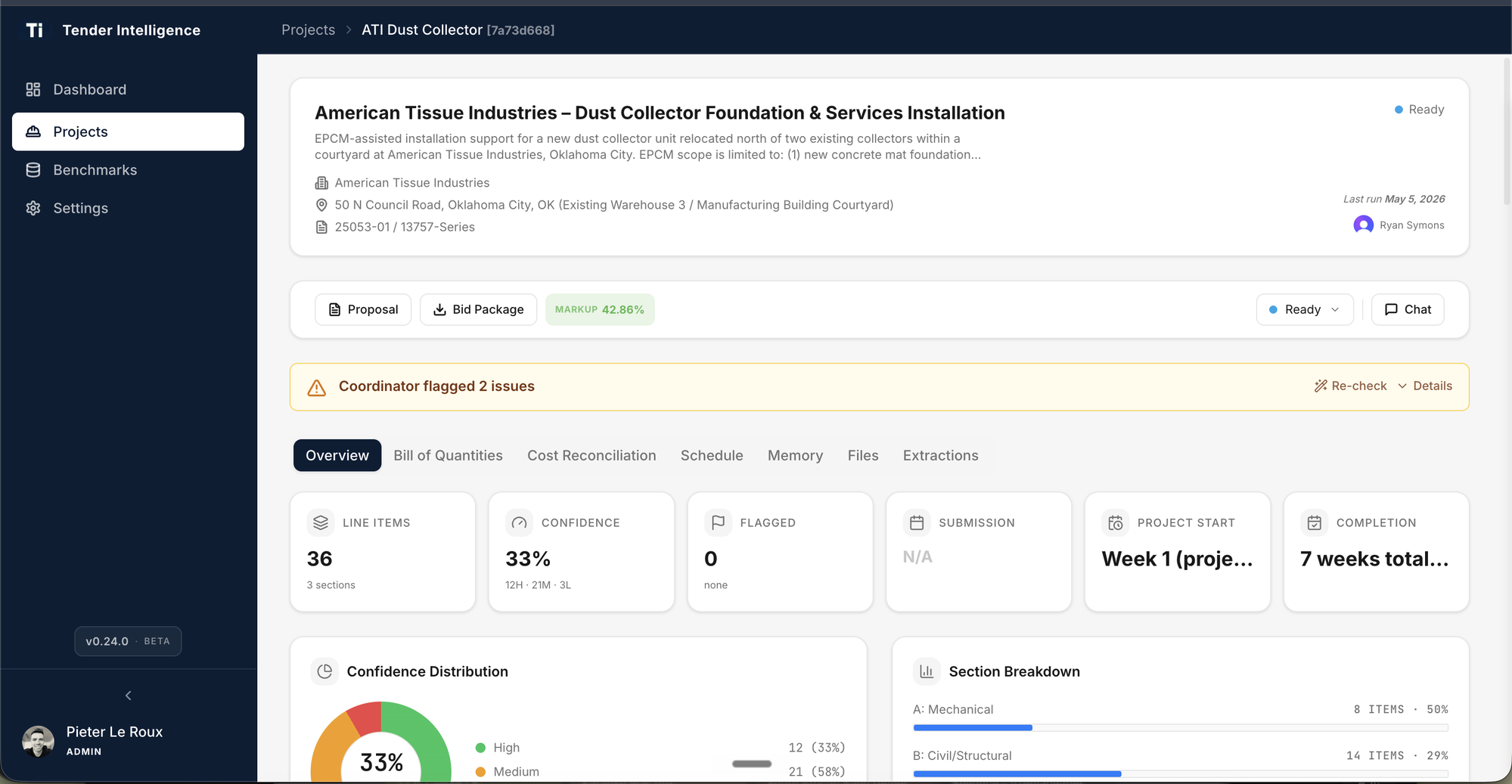Go to Projects breadcrumb link

click(x=308, y=30)
